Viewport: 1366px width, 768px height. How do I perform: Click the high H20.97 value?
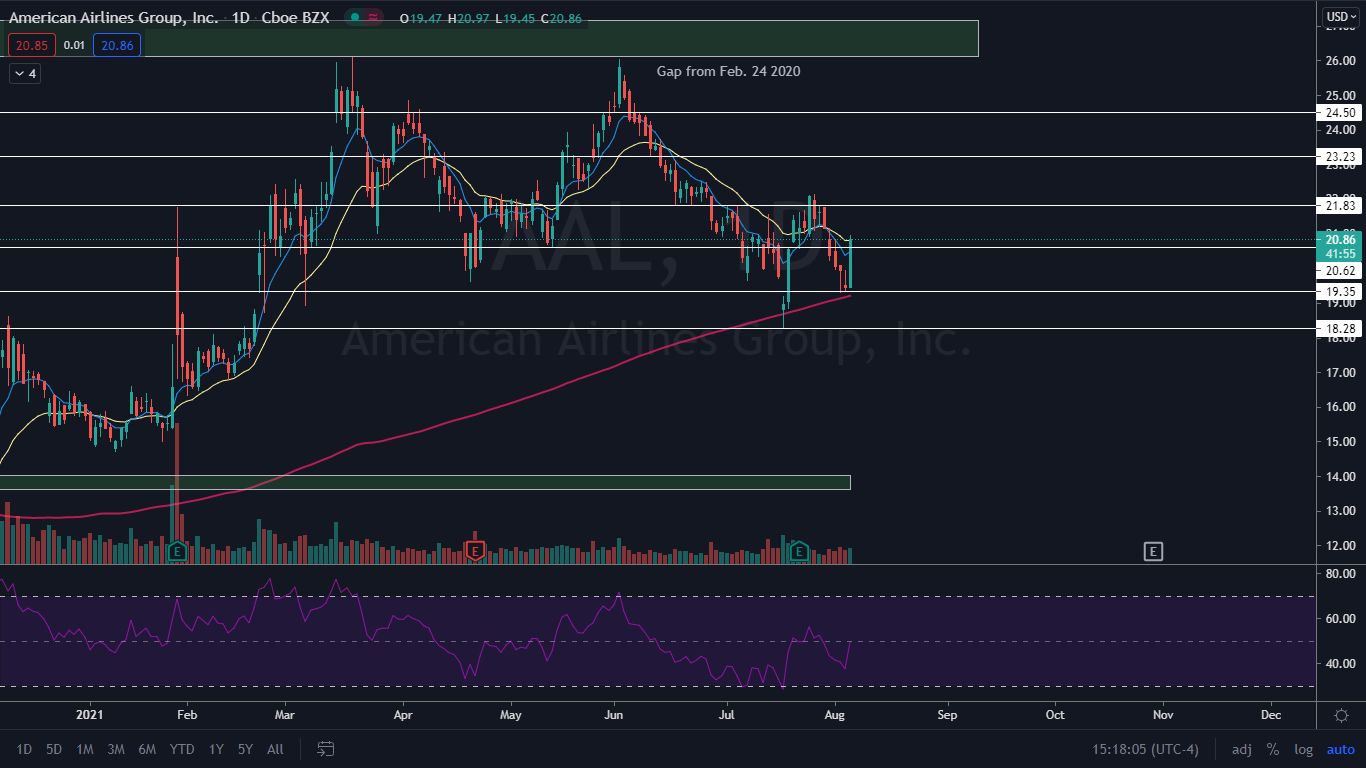[x=470, y=18]
